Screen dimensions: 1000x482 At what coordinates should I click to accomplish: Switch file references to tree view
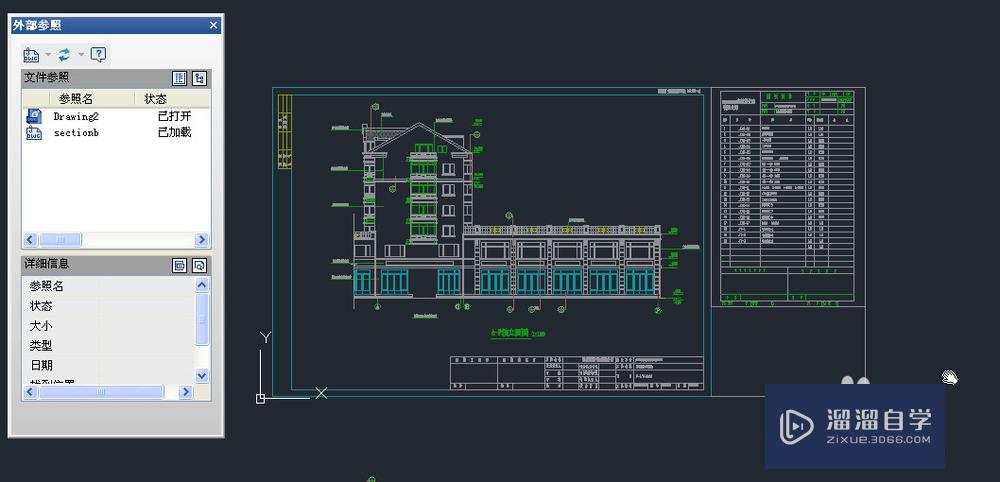(199, 78)
